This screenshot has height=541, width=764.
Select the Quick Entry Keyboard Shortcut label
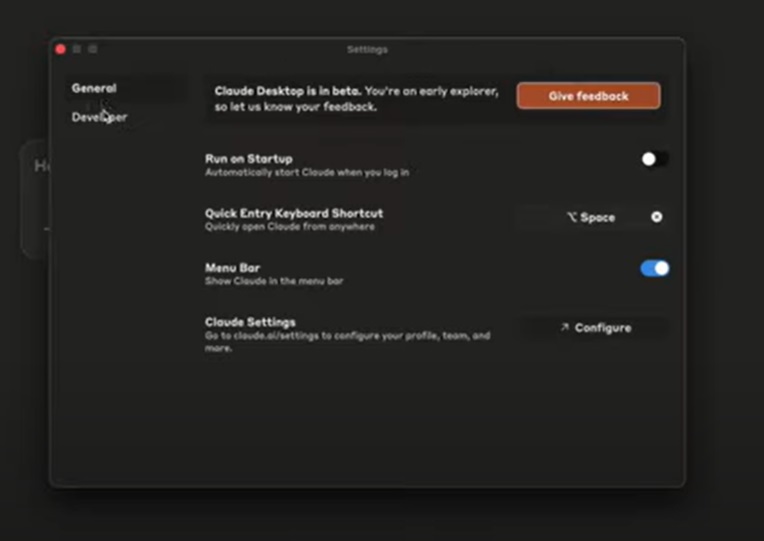[293, 213]
